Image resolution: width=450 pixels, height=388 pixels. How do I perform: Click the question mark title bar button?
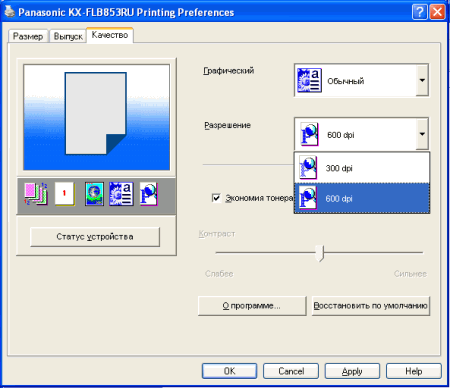(420, 12)
